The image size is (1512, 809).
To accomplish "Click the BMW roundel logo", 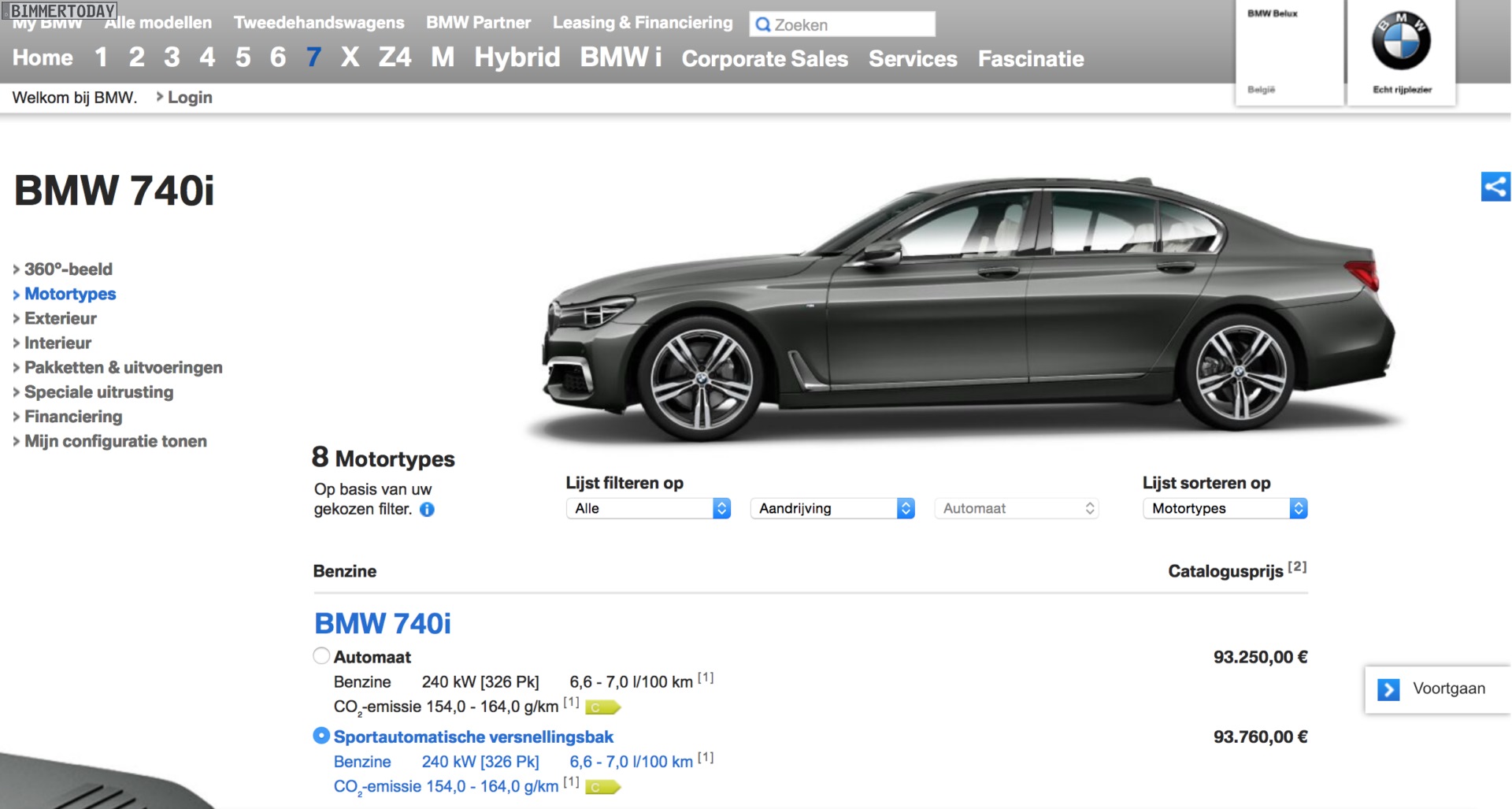I will point(1401,42).
